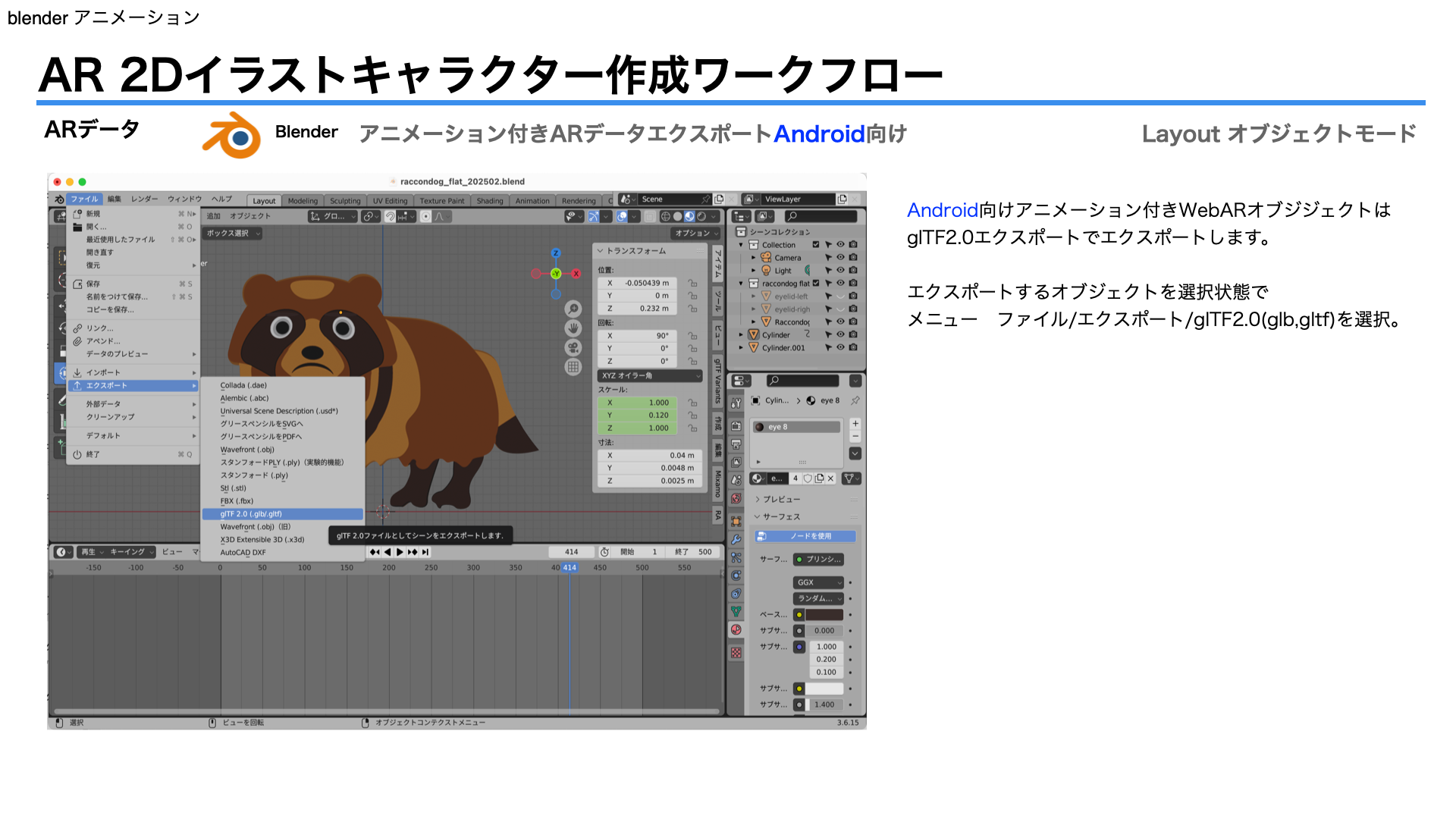Open GGX distribution dropdown

pyautogui.click(x=818, y=583)
